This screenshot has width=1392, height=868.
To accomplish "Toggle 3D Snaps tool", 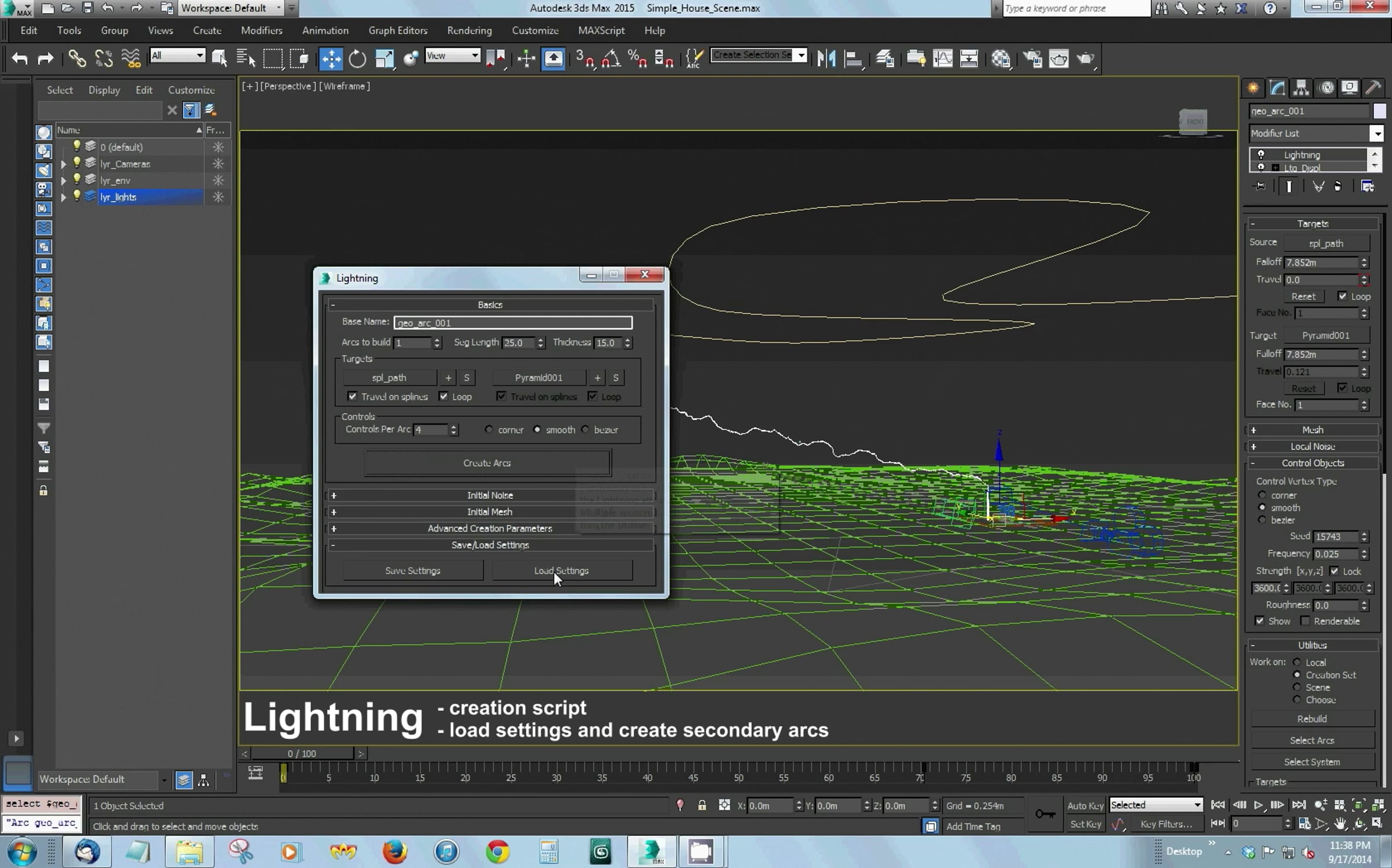I will [585, 59].
